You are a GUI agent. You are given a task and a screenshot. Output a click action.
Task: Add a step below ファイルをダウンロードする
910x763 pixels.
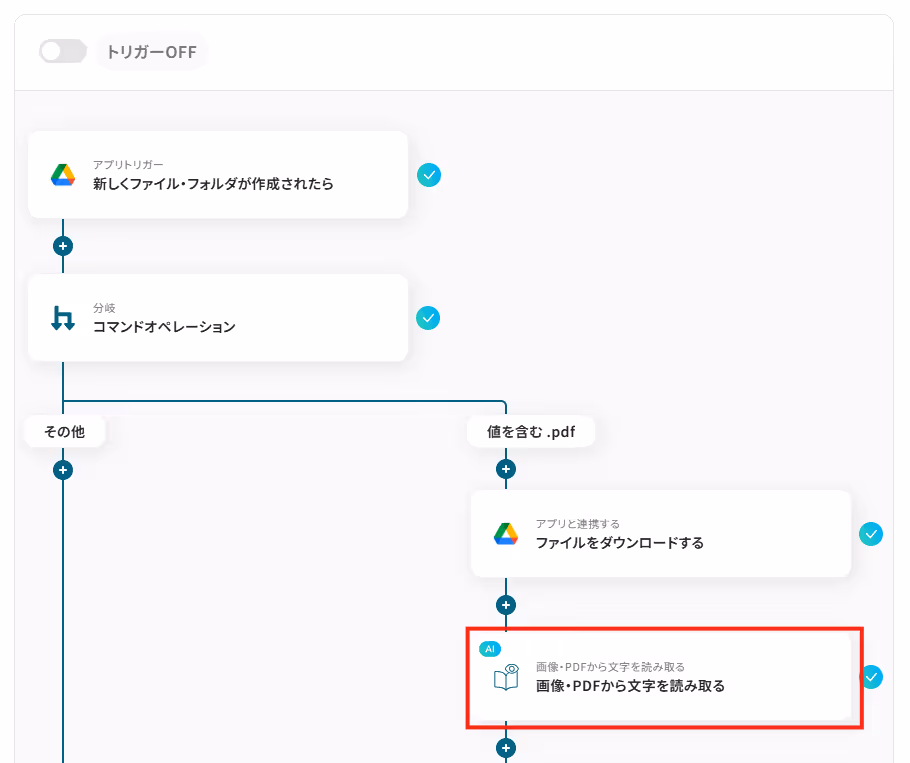click(506, 605)
